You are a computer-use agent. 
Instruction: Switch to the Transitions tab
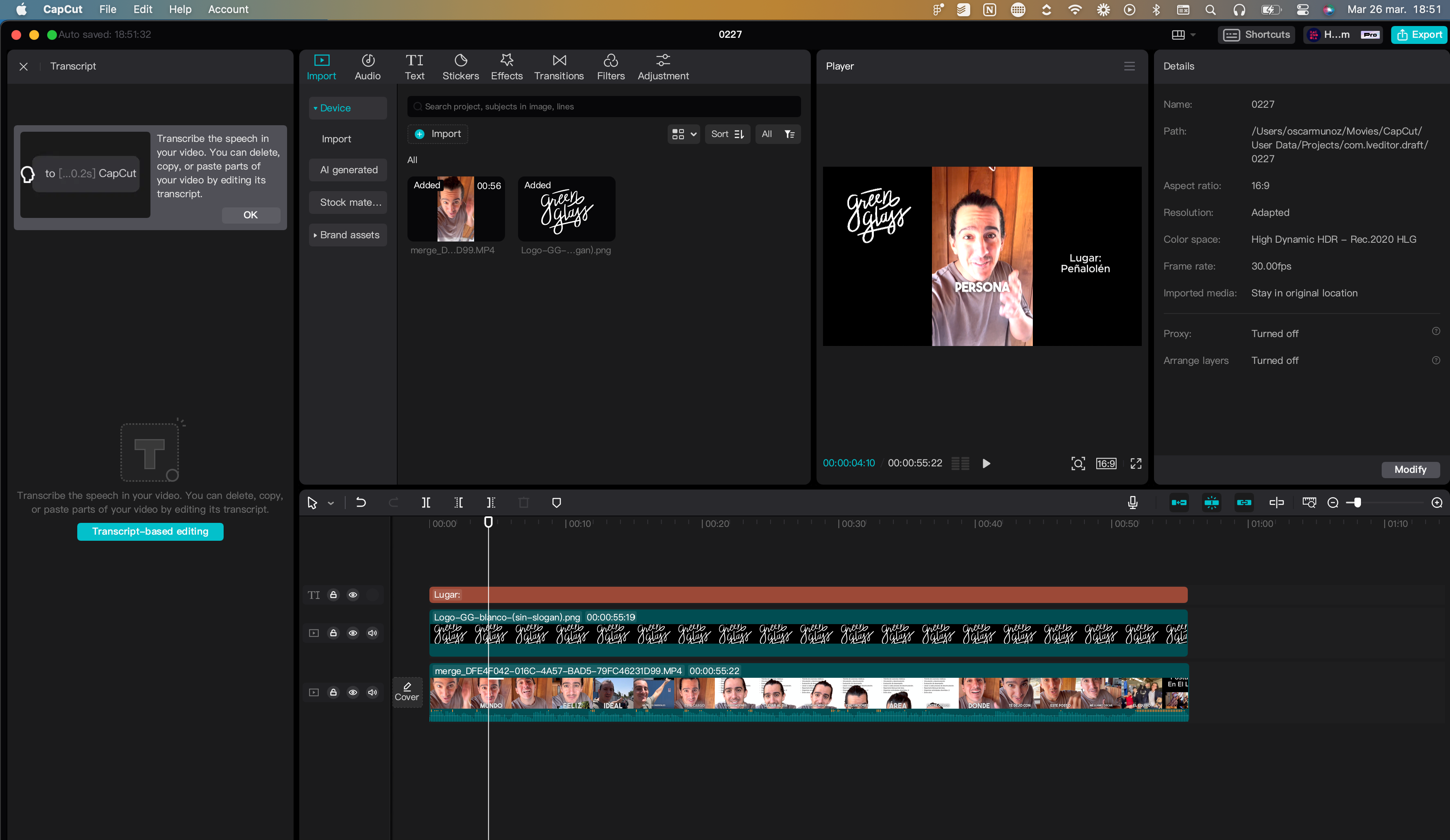click(558, 67)
